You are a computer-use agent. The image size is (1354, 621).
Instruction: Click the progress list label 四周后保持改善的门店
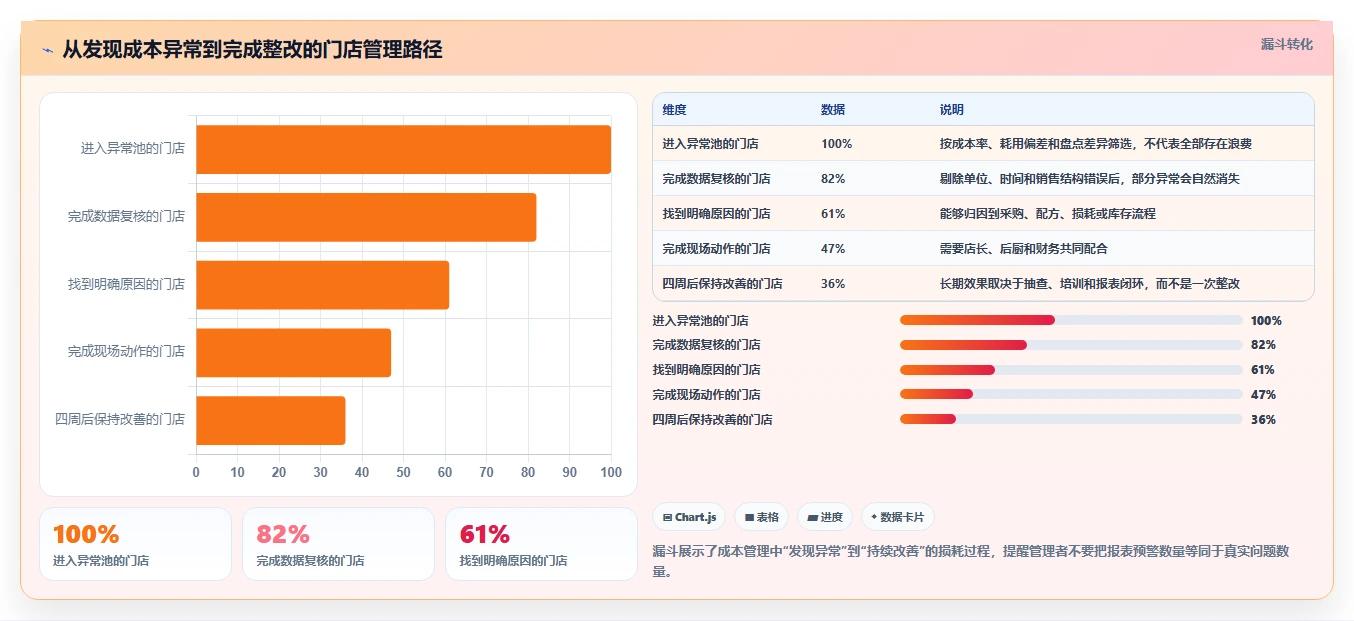click(x=712, y=420)
